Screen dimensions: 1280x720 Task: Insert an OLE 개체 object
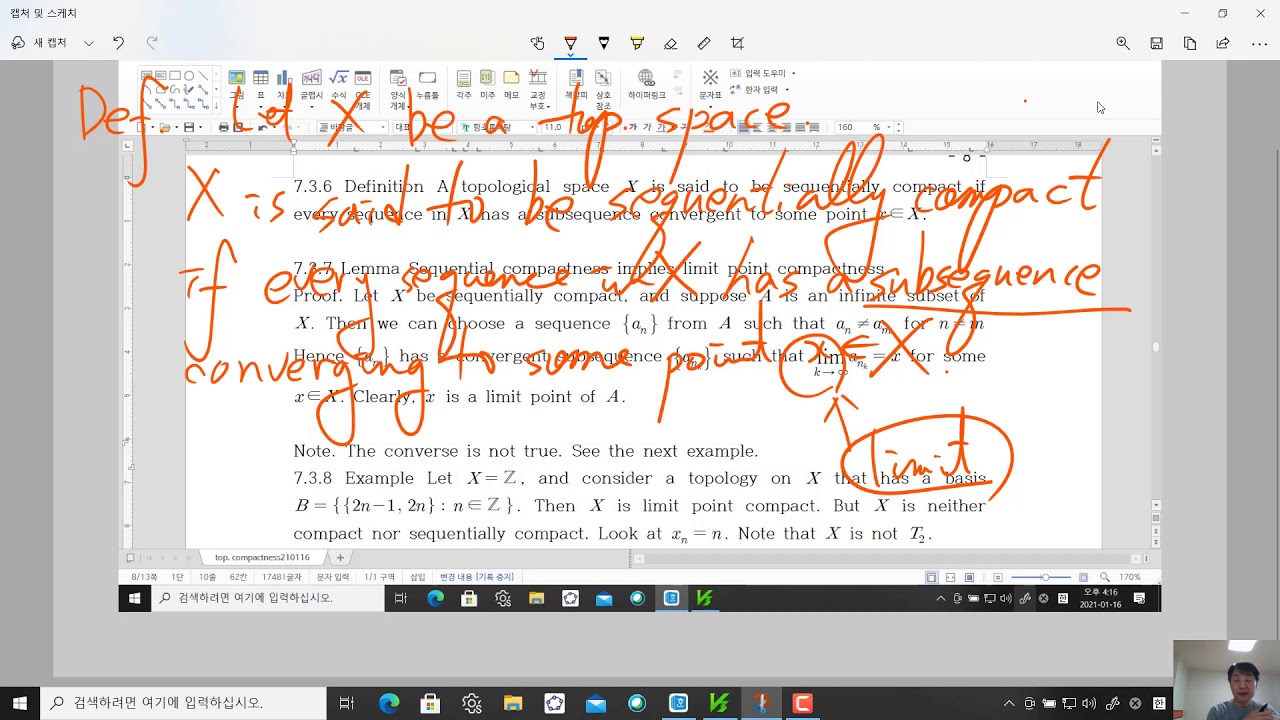click(x=363, y=90)
